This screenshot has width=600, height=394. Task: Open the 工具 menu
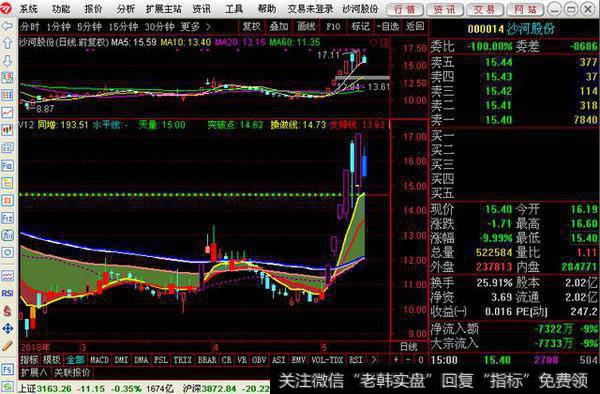point(234,9)
